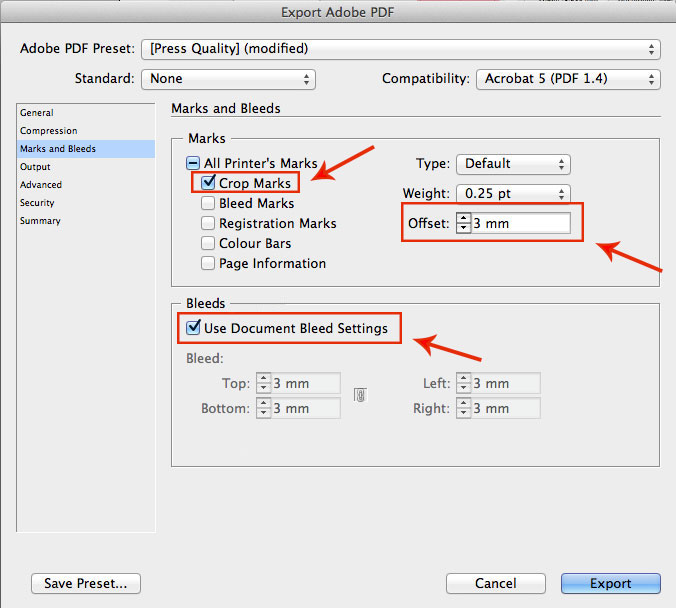This screenshot has width=676, height=608.
Task: Open the Standard dropdown set to None
Action: point(228,79)
